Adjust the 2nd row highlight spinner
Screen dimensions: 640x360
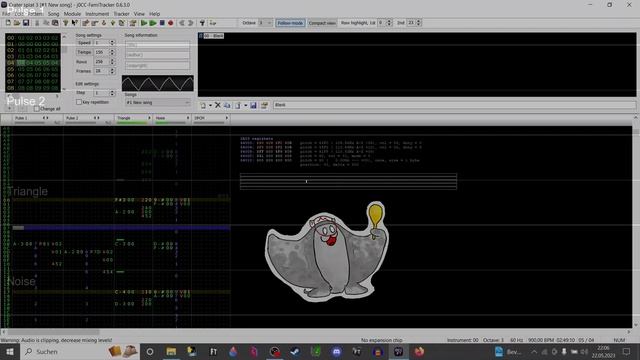(x=419, y=23)
